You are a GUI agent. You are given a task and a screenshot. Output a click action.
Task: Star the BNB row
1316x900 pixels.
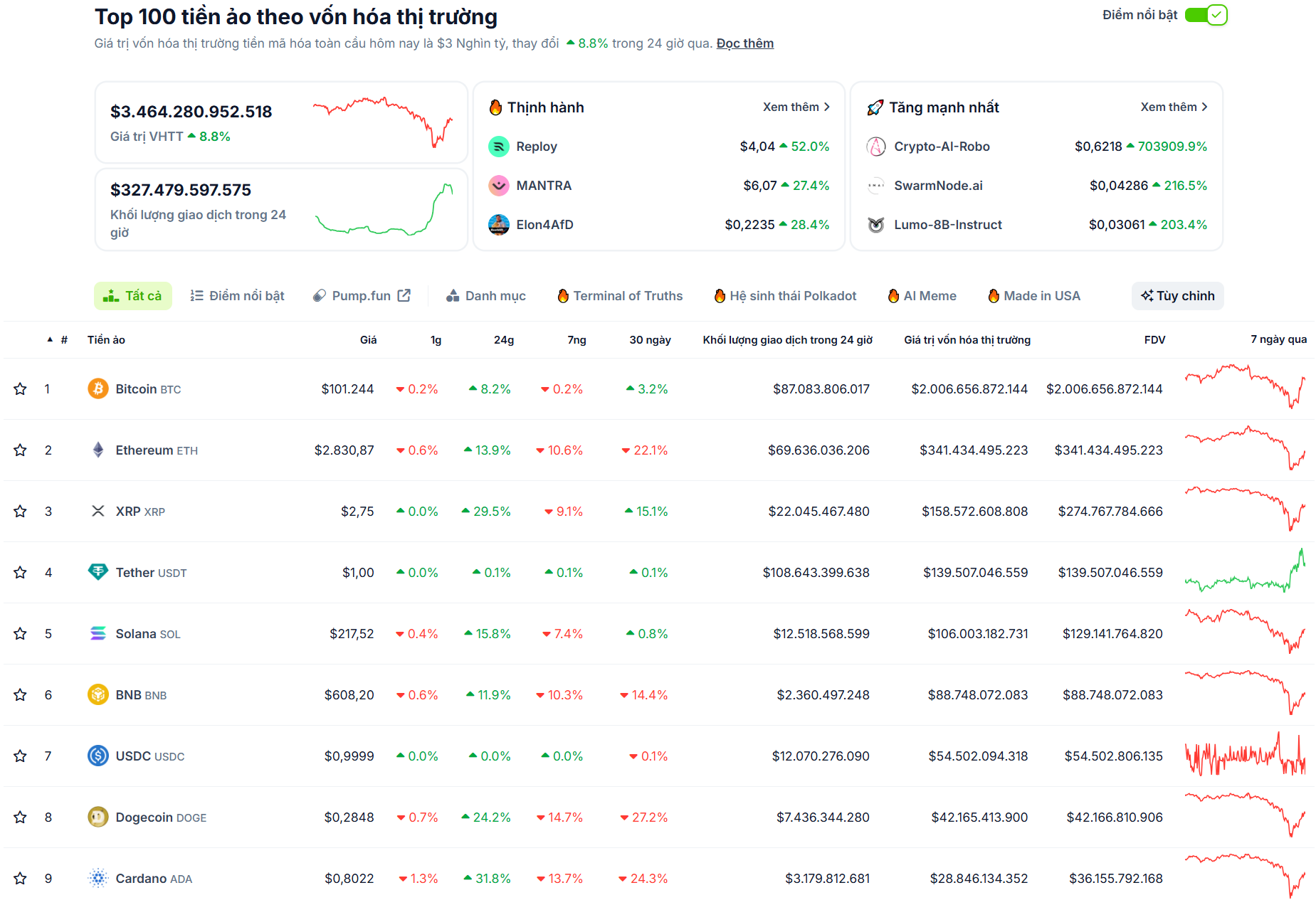tap(20, 695)
